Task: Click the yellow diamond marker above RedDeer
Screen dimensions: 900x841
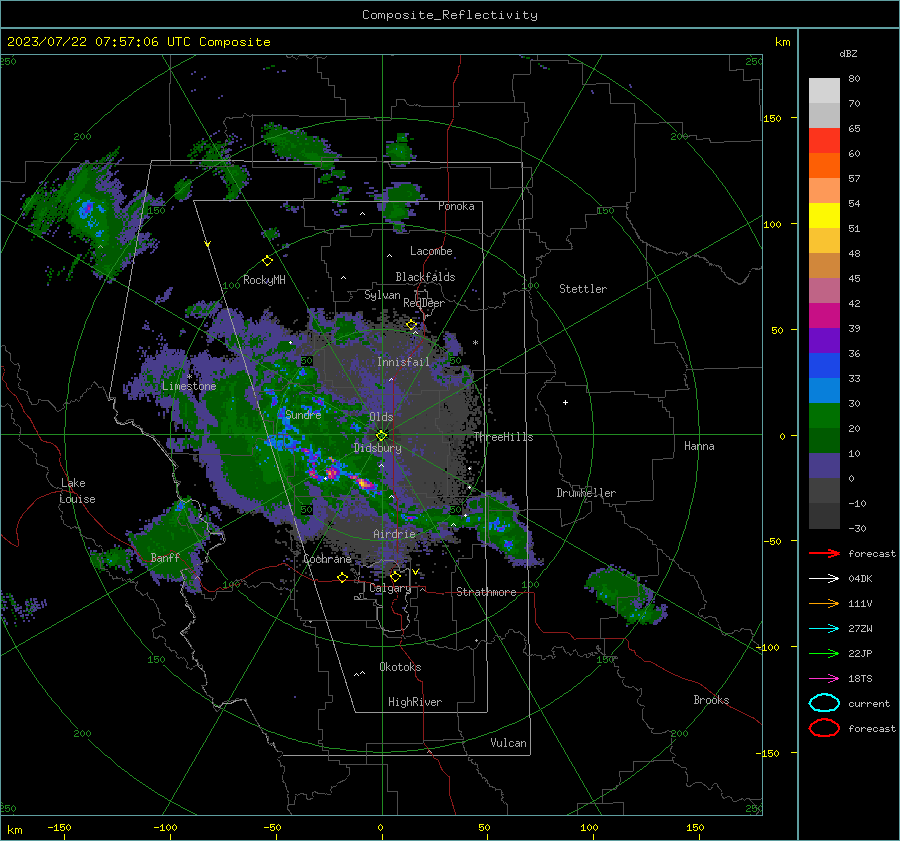Action: 412,325
